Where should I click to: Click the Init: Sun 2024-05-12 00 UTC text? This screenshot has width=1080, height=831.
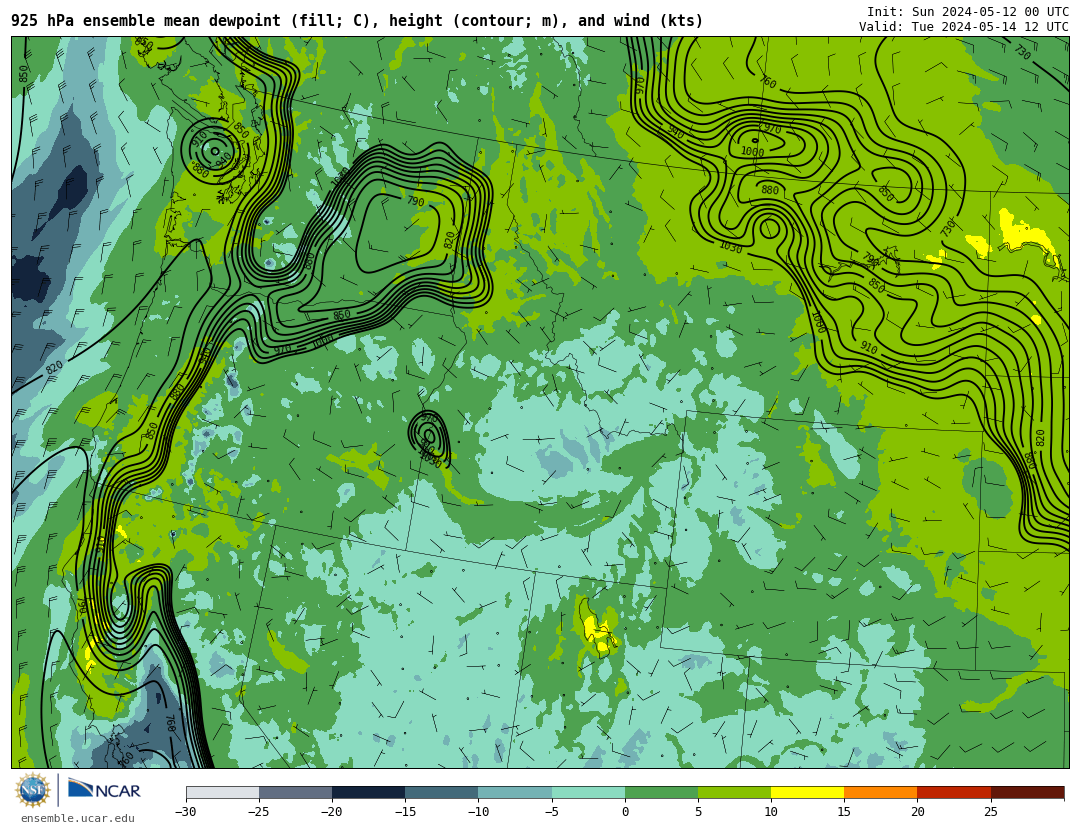[968, 12]
